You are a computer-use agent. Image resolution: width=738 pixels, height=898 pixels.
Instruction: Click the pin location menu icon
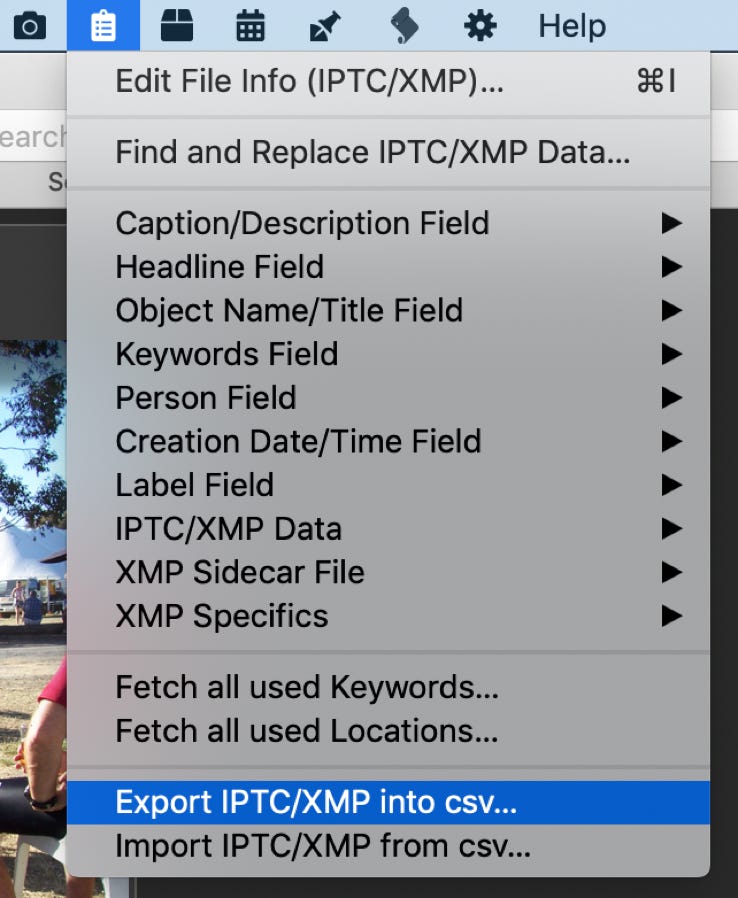click(326, 27)
